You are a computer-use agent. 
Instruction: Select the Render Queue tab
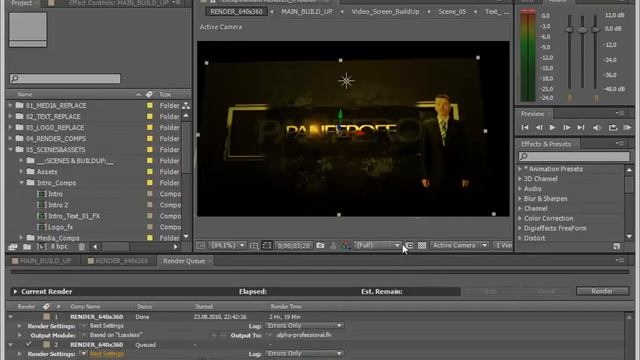click(184, 261)
